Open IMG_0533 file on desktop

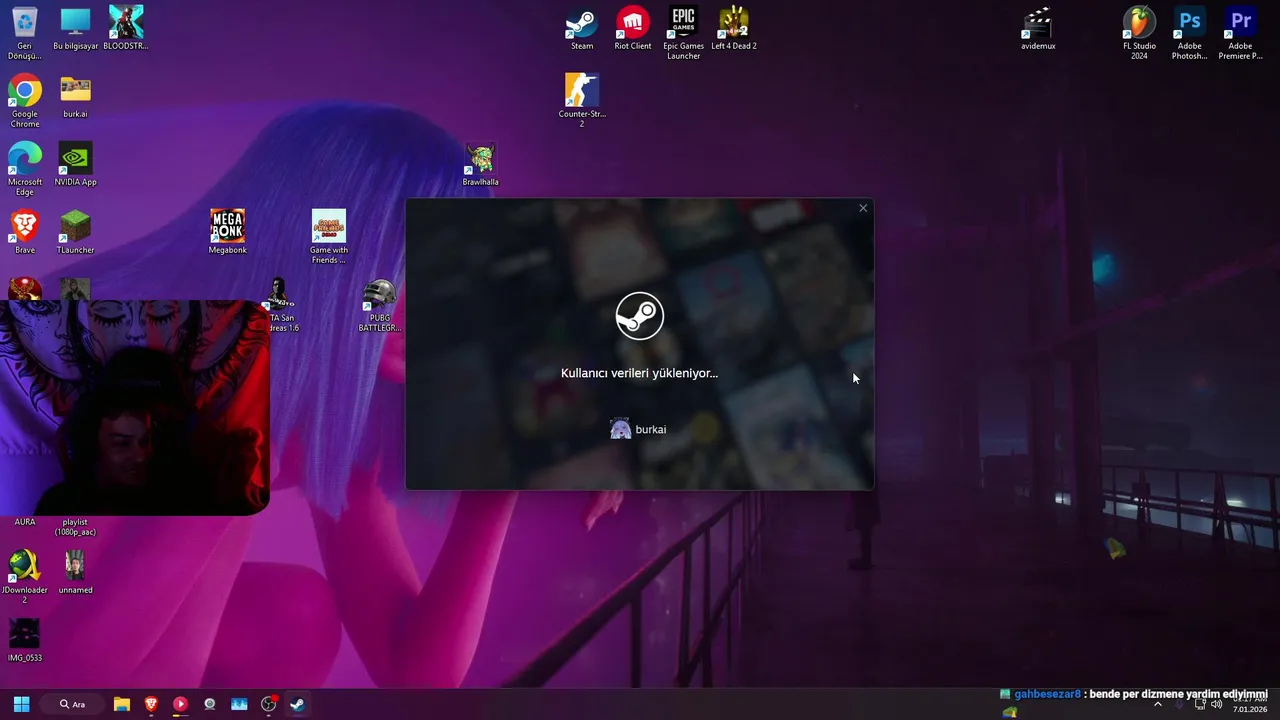coord(24,640)
